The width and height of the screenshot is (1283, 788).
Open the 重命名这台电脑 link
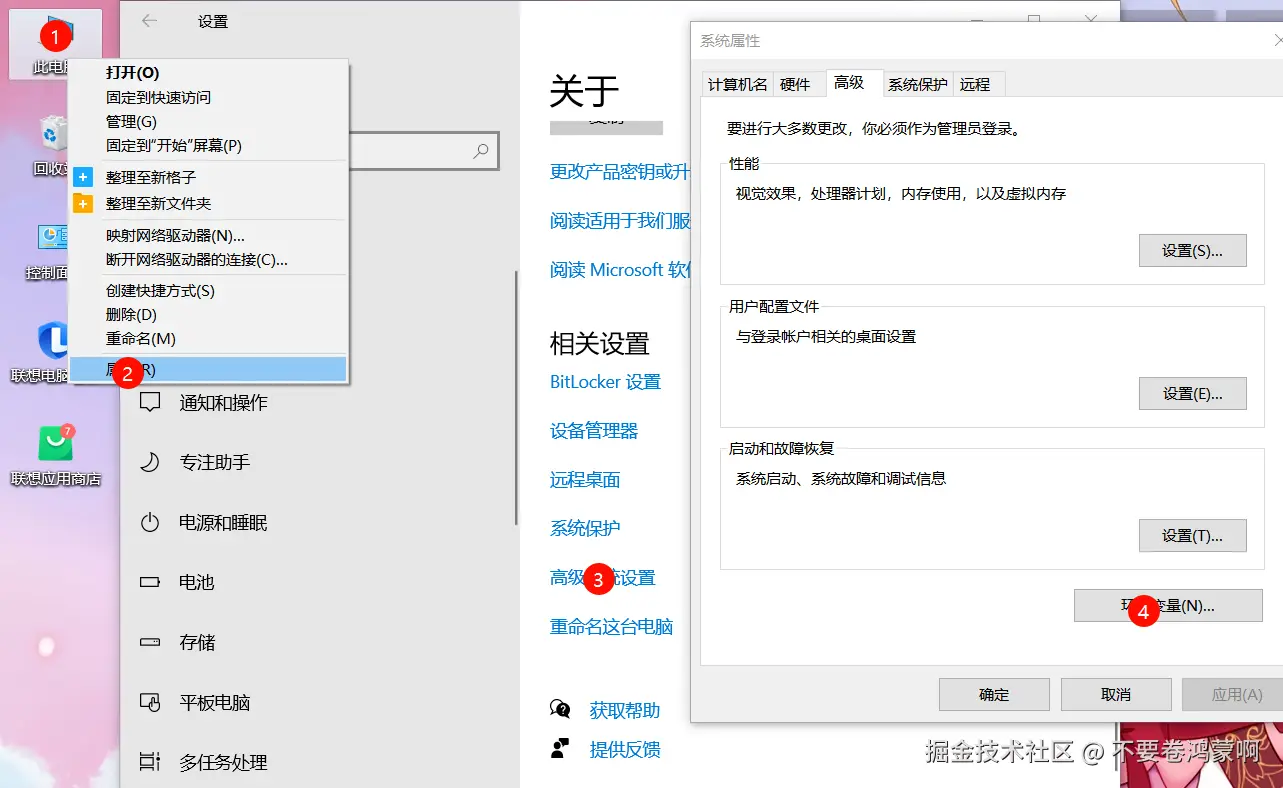(x=611, y=627)
